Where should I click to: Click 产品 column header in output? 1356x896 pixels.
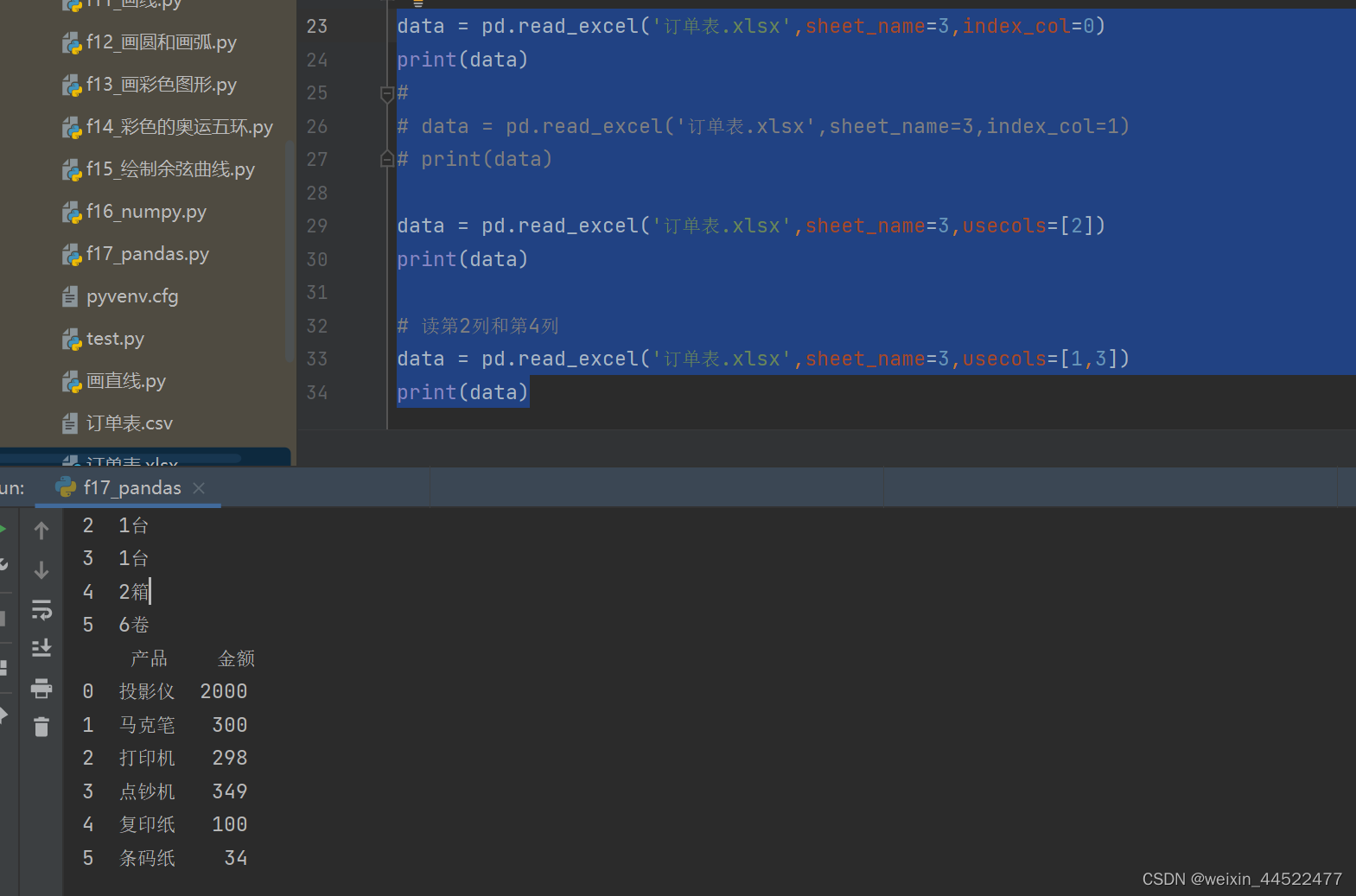pyautogui.click(x=149, y=658)
